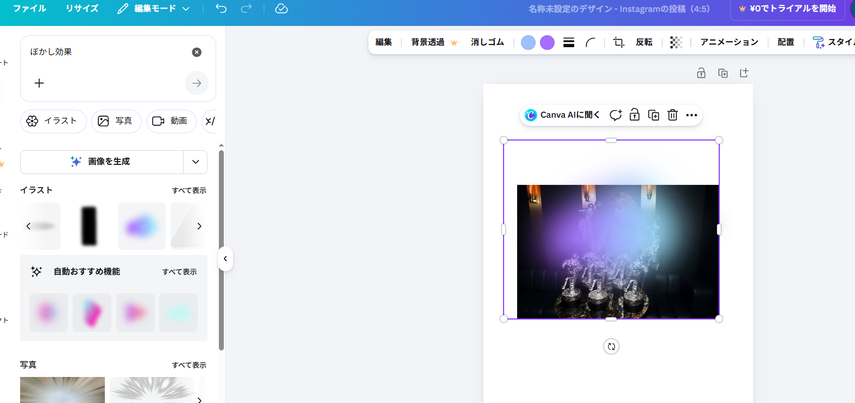Select the イラスト filter chip

coord(53,121)
